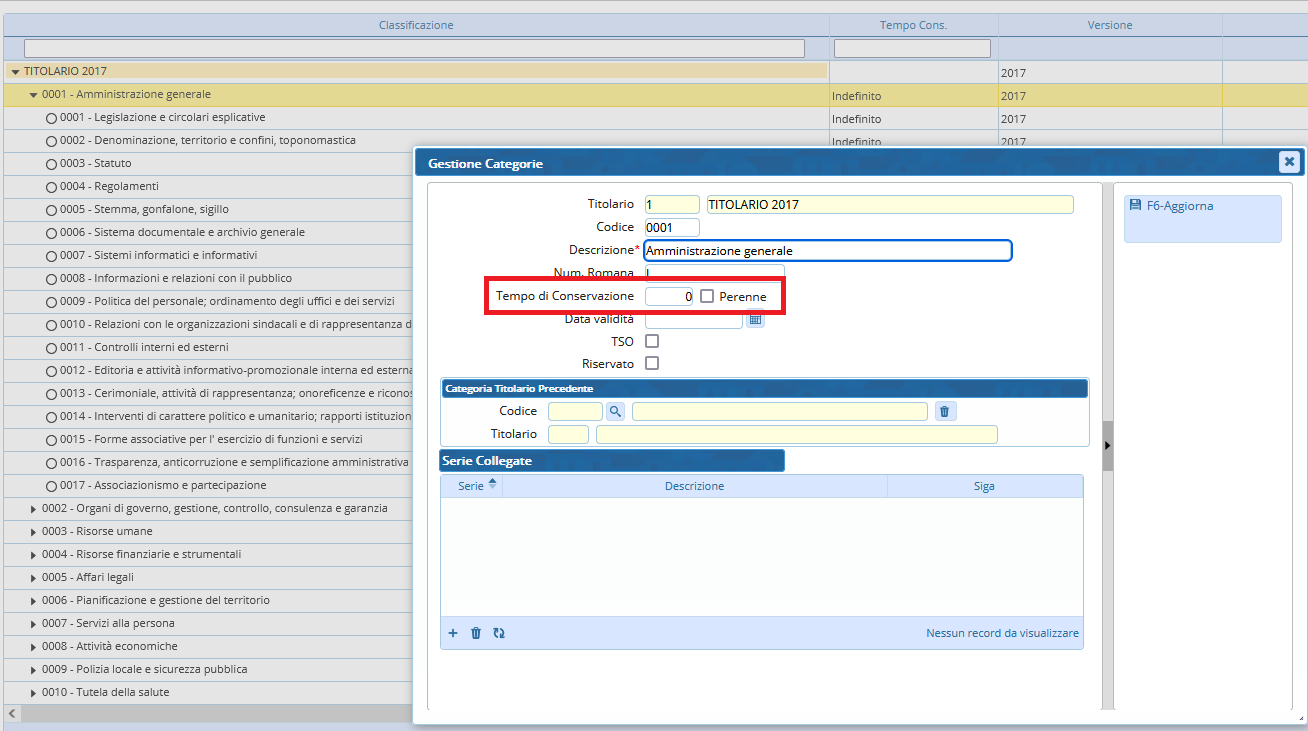Tick the TSO checkbox

652,342
